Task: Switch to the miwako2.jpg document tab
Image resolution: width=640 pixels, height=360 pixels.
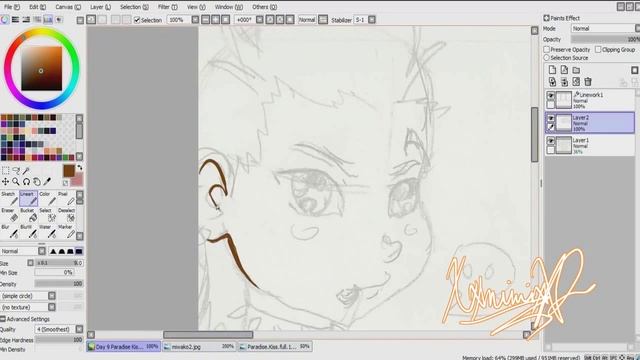Action: [x=199, y=347]
